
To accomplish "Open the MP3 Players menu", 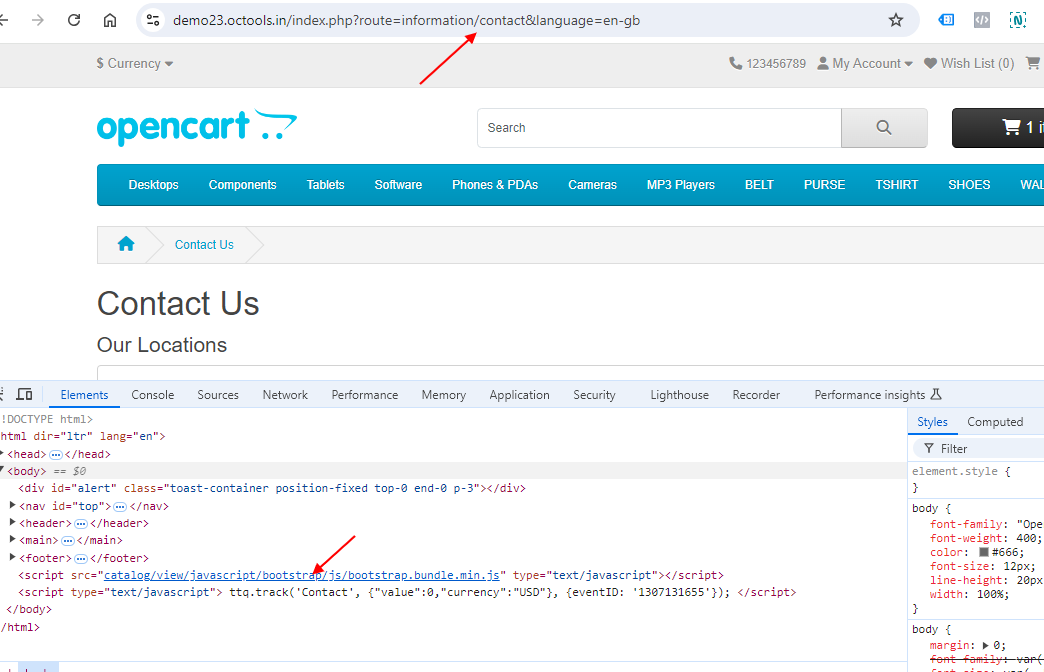I will click(680, 185).
